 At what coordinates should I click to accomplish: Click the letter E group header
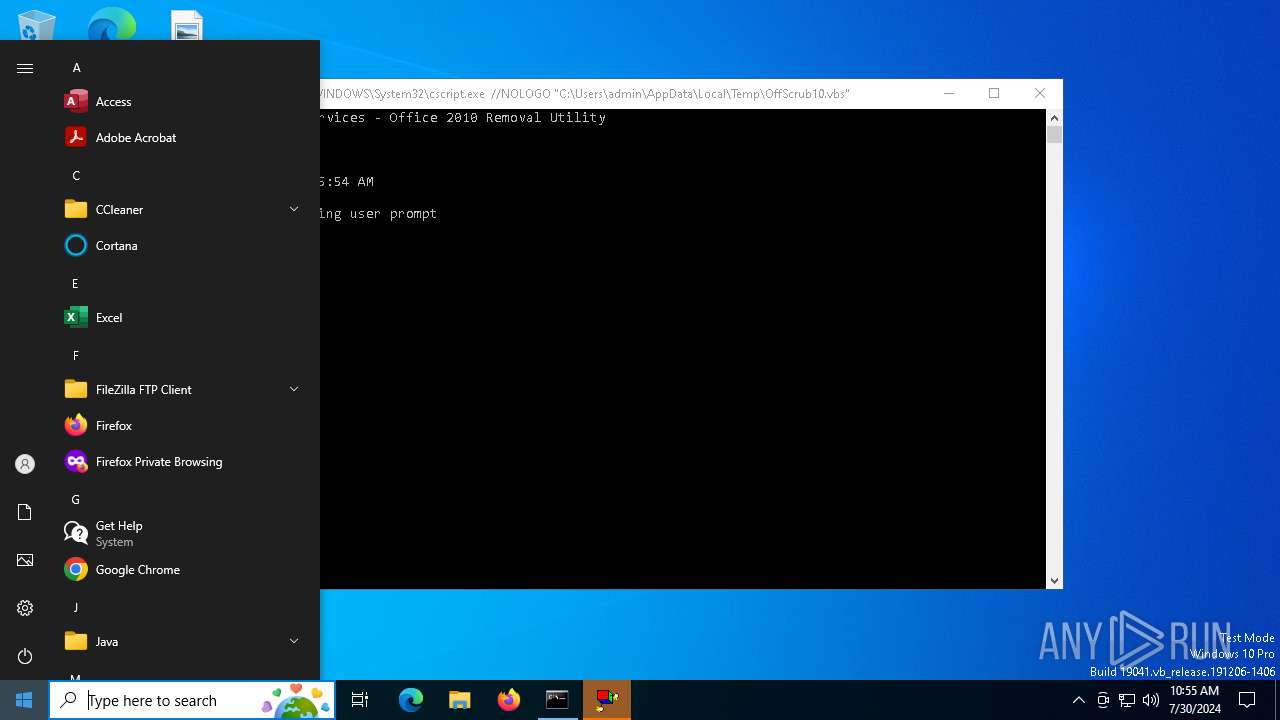(x=75, y=284)
